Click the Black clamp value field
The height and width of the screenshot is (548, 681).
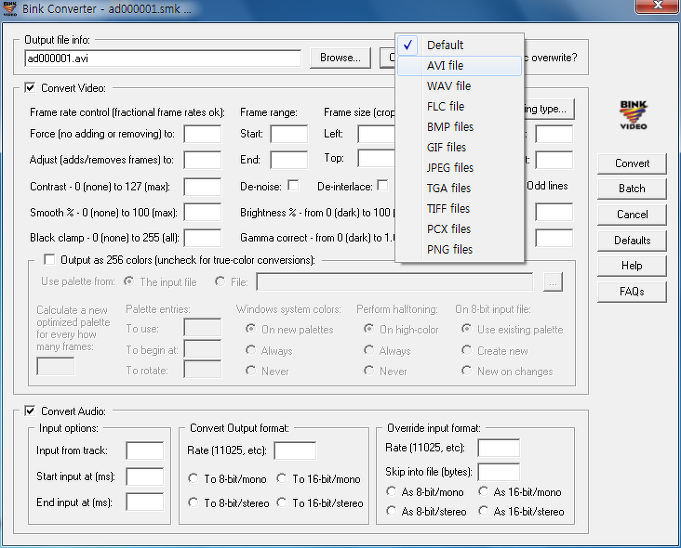(202, 238)
